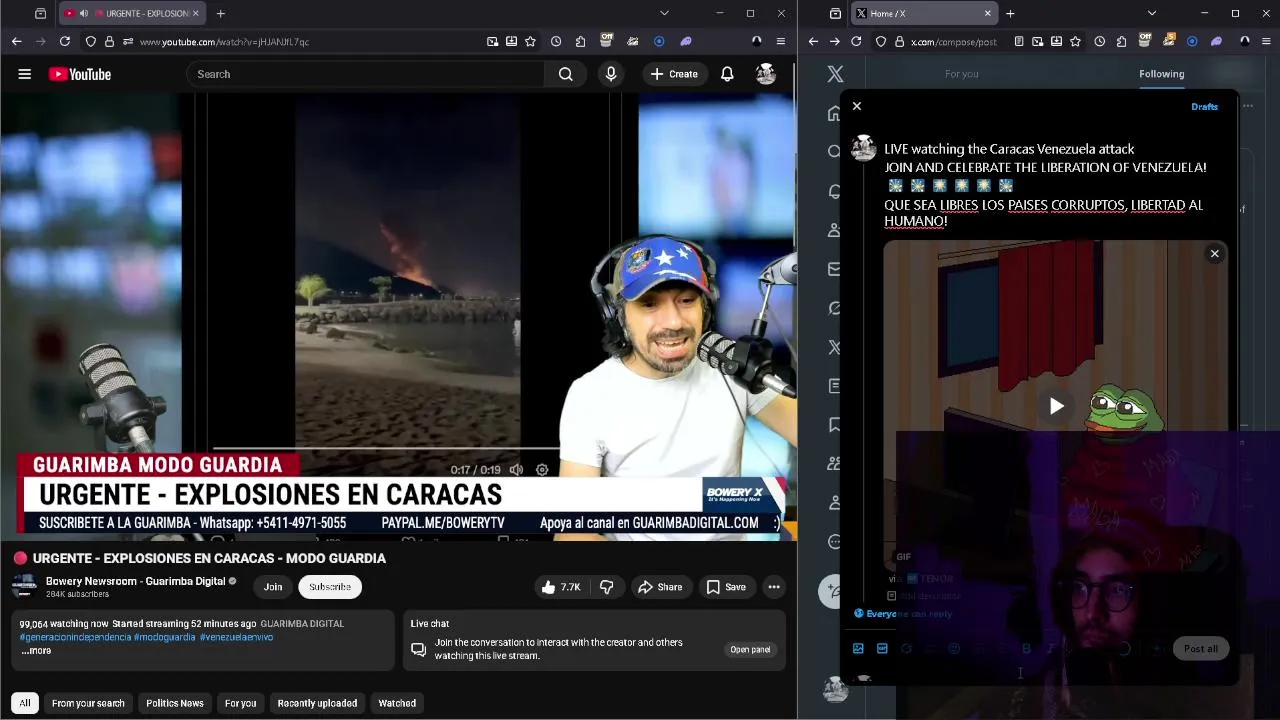This screenshot has height=720, width=1280.
Task: Reload the X browser page
Action: coord(856,41)
